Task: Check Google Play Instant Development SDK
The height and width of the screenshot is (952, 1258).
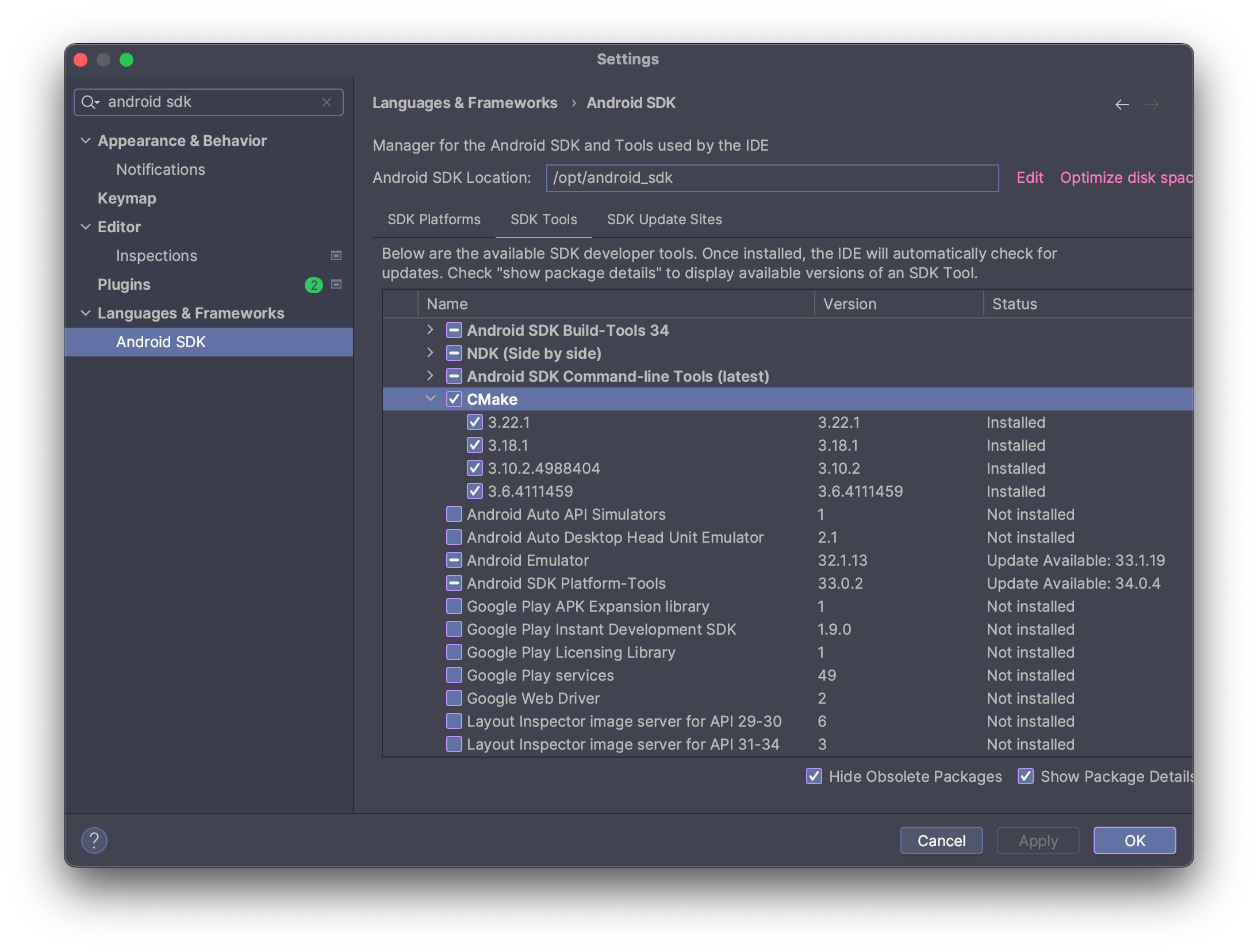Action: pyautogui.click(x=454, y=629)
